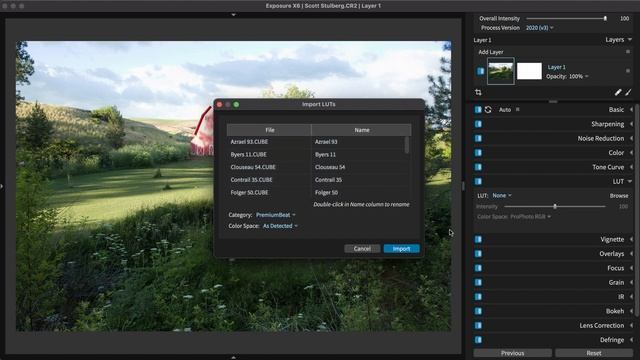The width and height of the screenshot is (640, 360).
Task: Click the File column header
Action: 269,130
